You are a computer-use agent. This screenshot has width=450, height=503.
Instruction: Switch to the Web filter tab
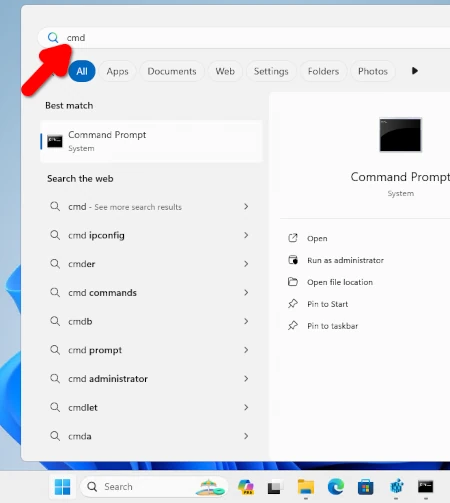225,71
